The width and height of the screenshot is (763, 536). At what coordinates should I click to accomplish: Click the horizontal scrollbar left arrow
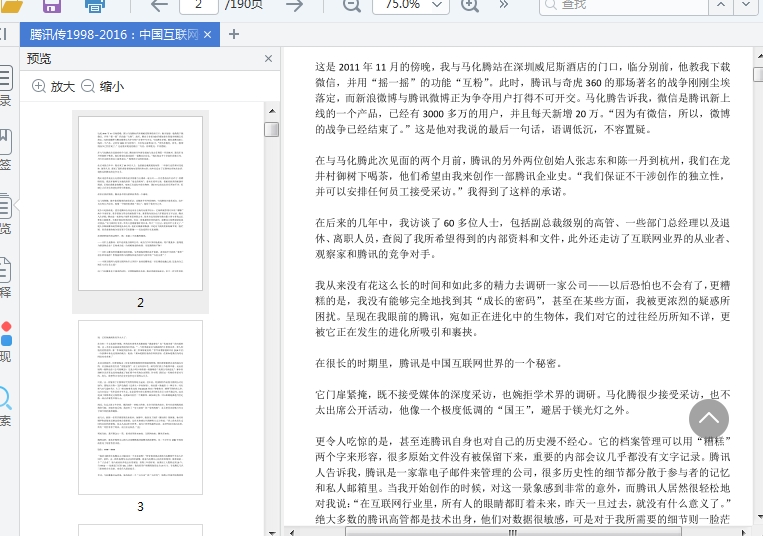coord(291,532)
